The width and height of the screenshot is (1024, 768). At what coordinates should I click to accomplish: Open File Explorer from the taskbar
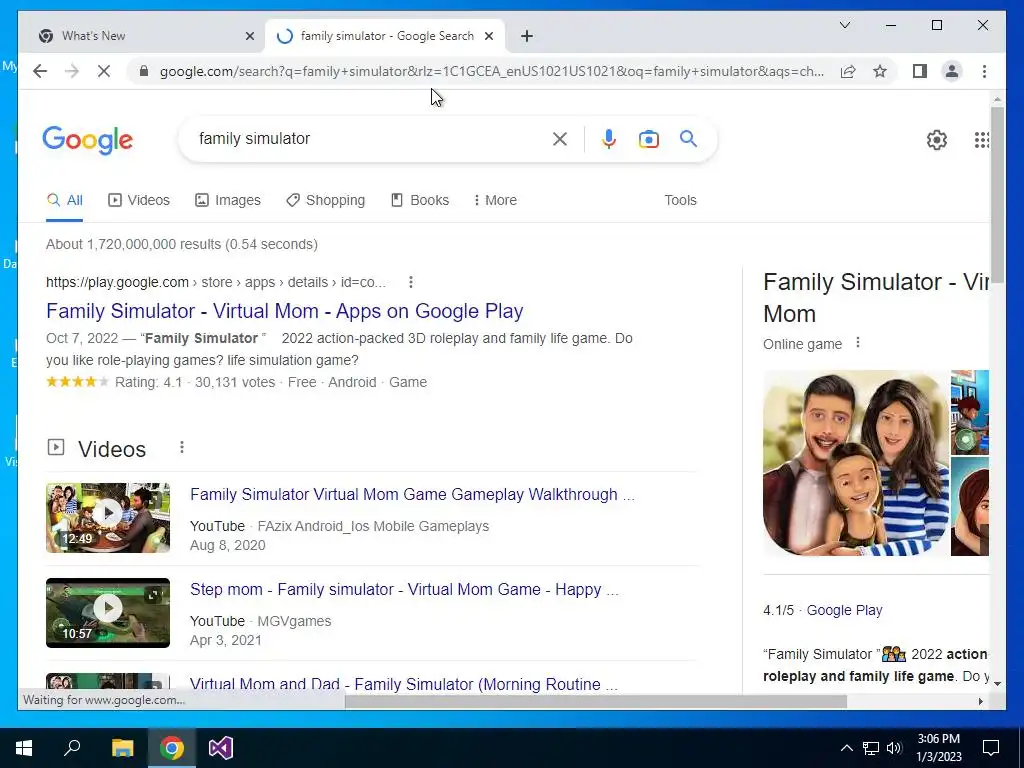click(x=122, y=748)
